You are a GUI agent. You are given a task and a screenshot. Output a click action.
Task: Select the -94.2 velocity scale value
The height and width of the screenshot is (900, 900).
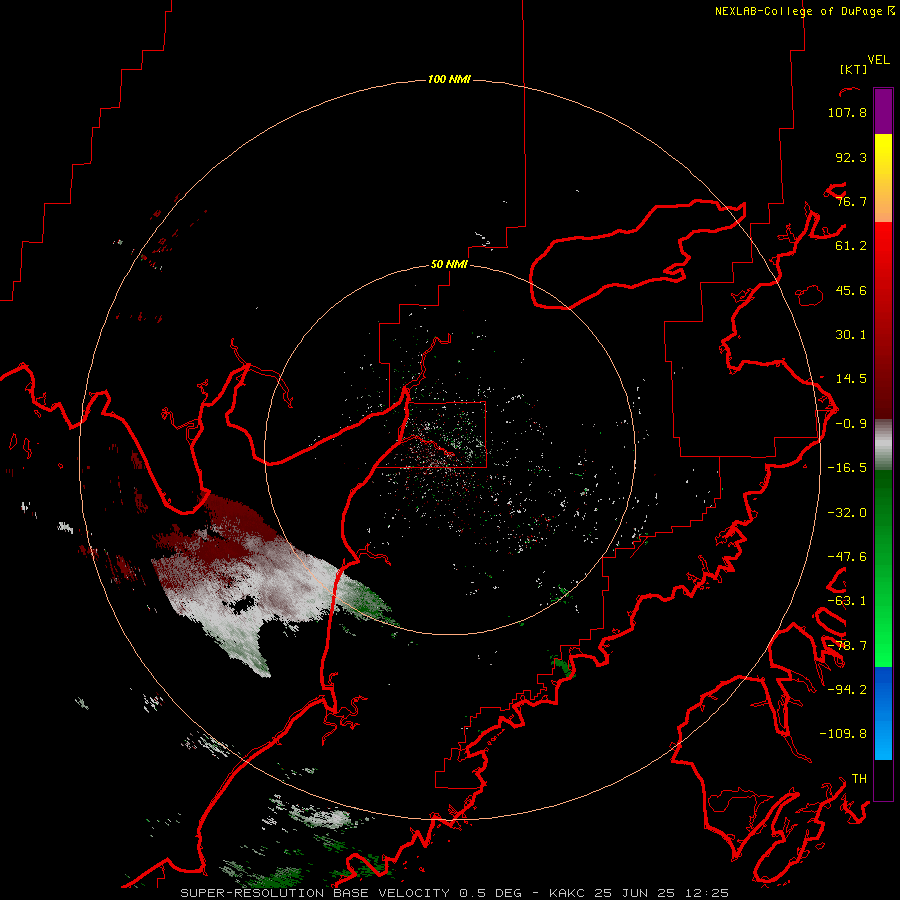(x=847, y=690)
